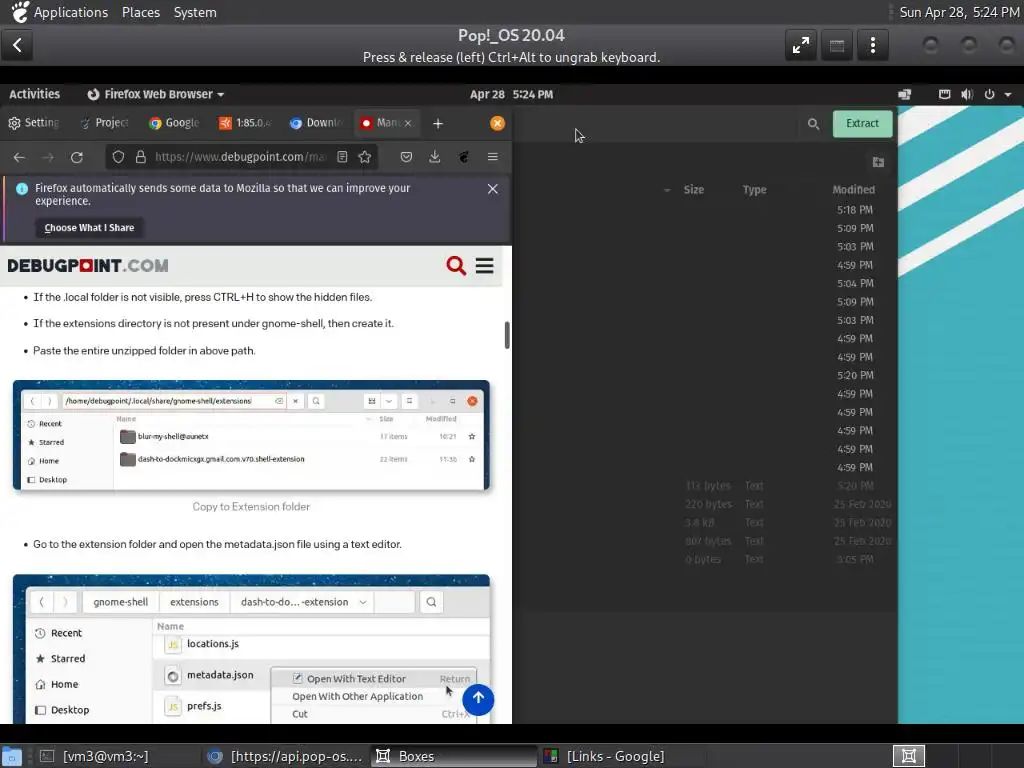The height and width of the screenshot is (768, 1024).
Task: Close the active Firefox tab
Action: click(x=408, y=123)
